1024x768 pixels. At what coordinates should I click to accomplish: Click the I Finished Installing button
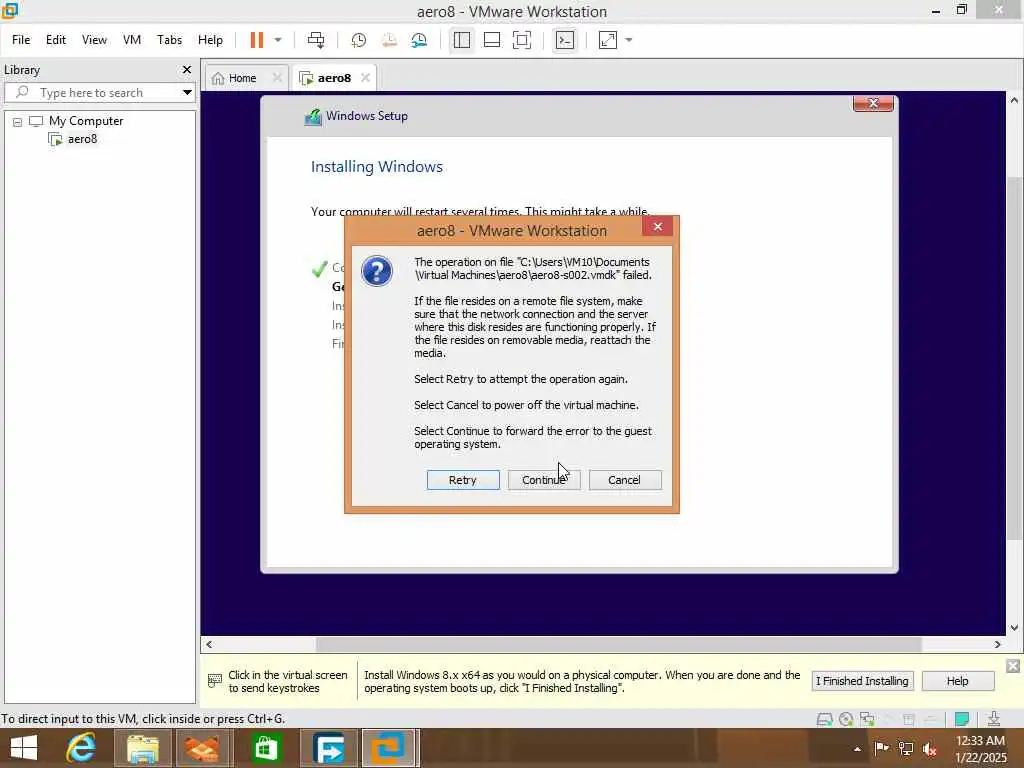[x=862, y=681]
